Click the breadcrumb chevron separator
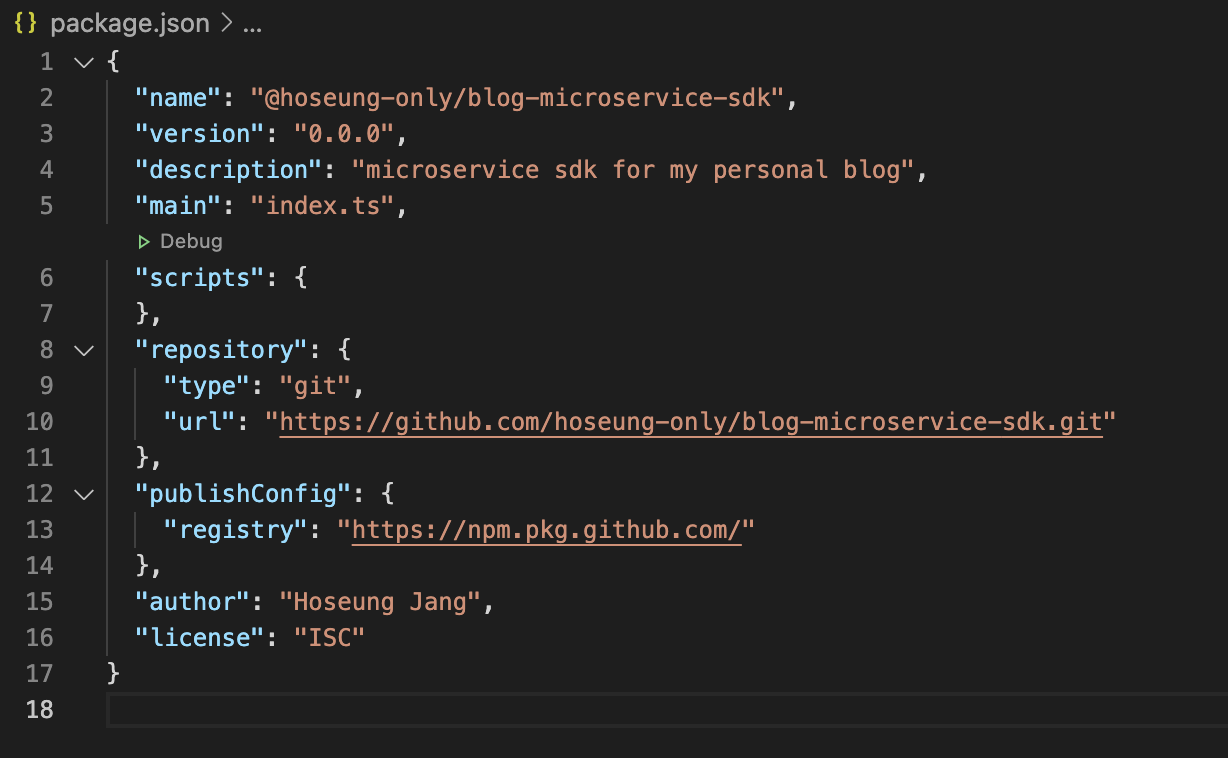This screenshot has width=1228, height=758. pyautogui.click(x=226, y=24)
